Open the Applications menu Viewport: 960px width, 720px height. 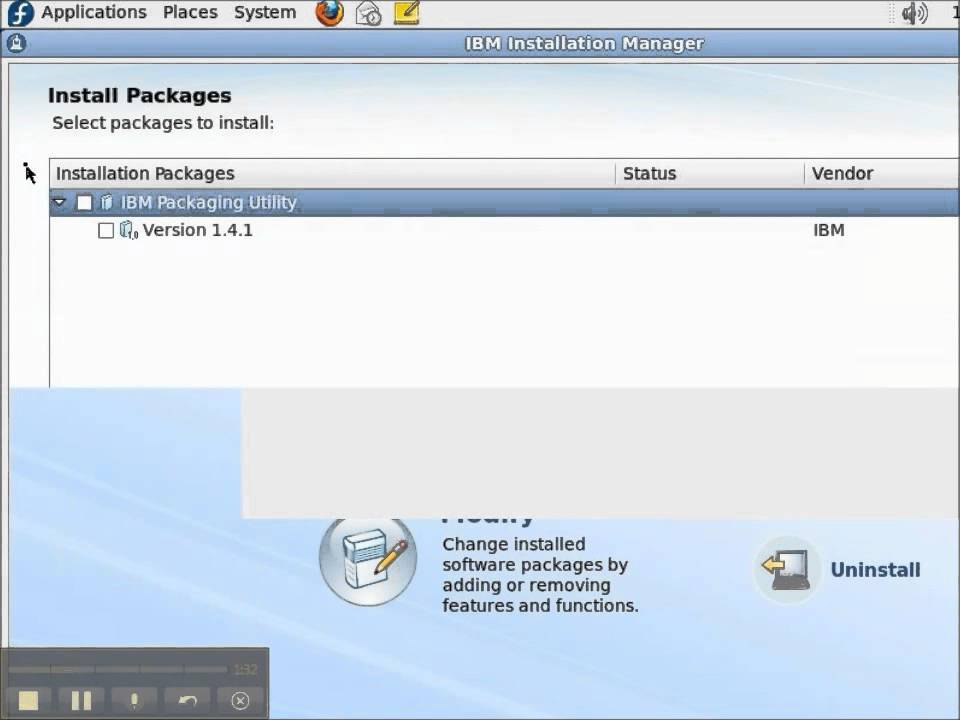(x=94, y=12)
